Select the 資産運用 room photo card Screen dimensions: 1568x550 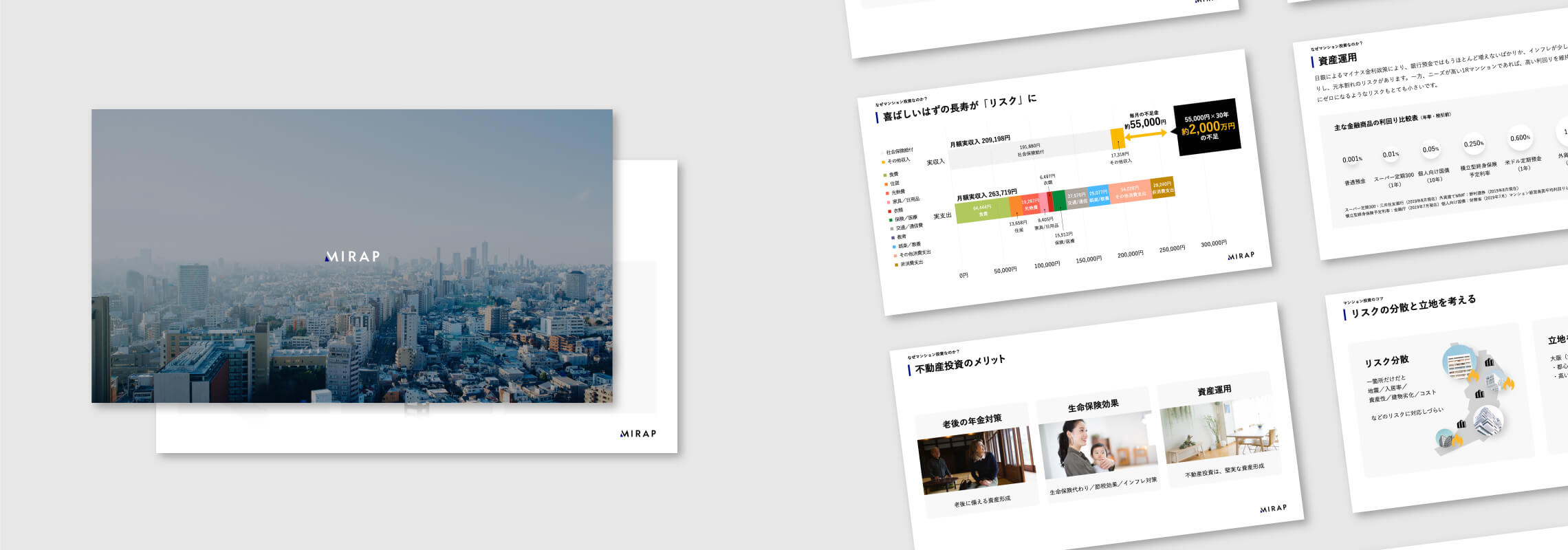[x=1219, y=429]
